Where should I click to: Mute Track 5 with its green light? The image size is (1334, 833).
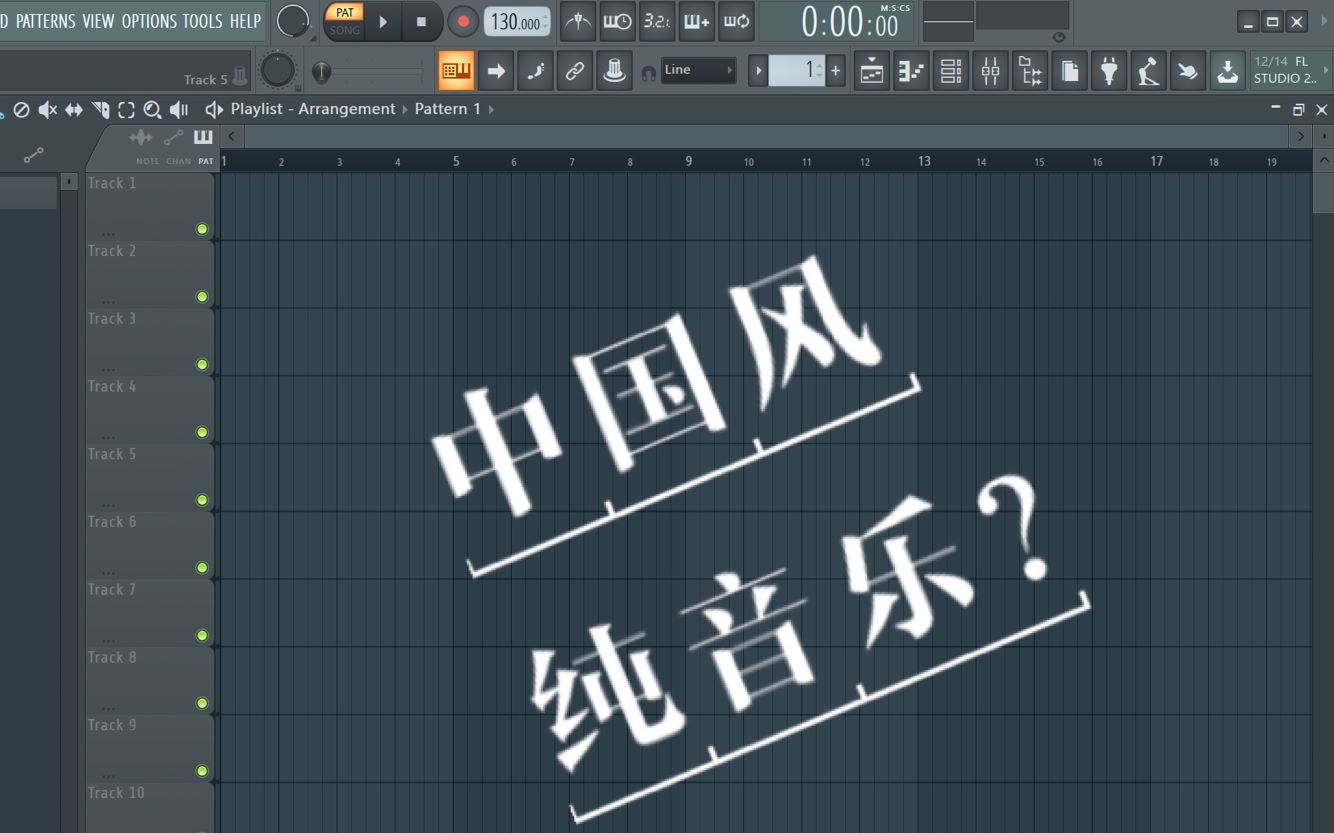point(202,500)
